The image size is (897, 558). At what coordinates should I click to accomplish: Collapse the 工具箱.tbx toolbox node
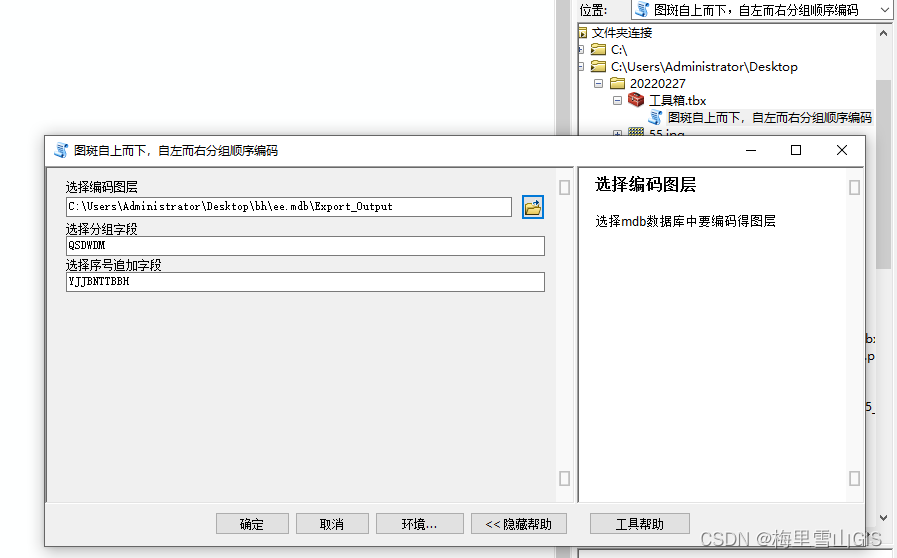point(617,101)
